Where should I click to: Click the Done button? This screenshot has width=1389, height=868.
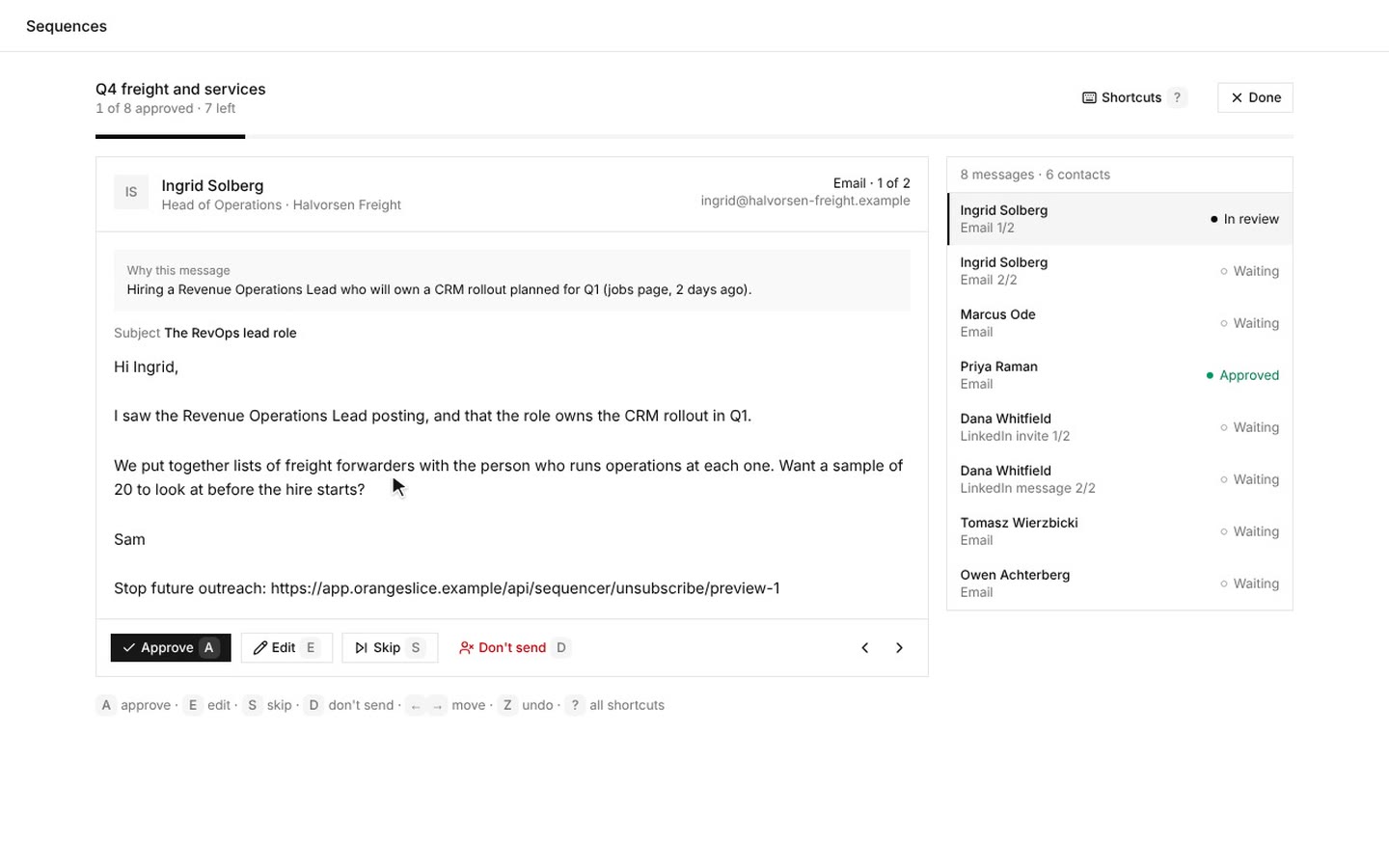(1255, 97)
